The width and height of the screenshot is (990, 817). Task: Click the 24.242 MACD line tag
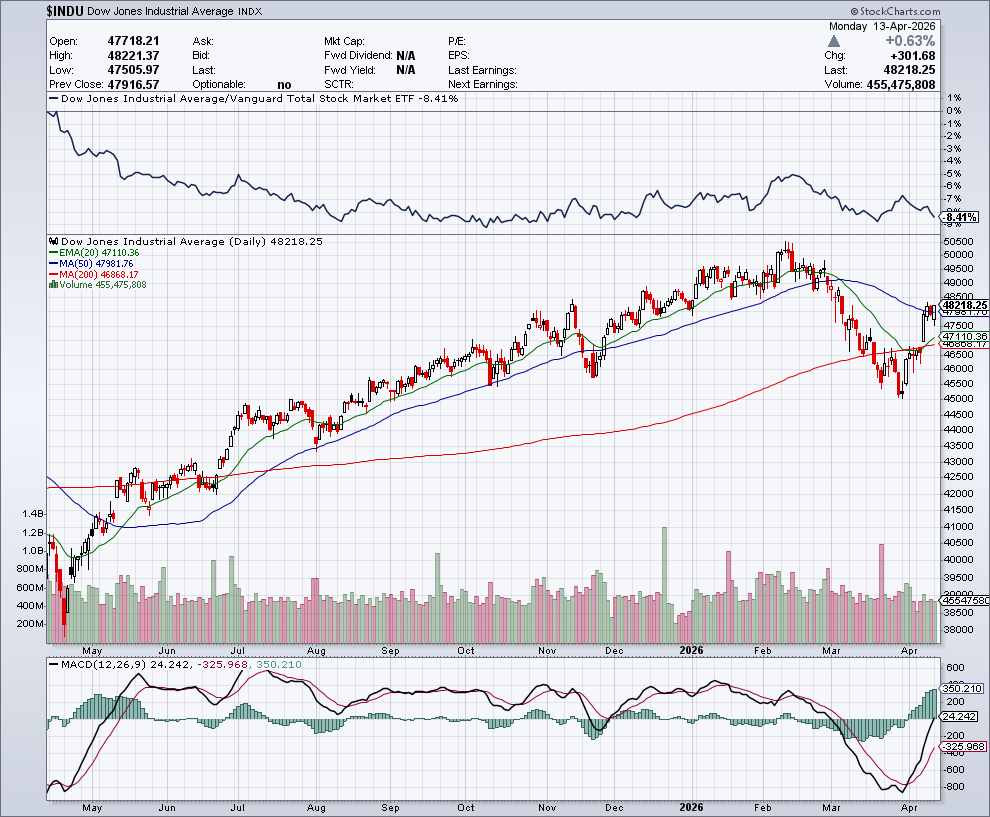point(959,717)
